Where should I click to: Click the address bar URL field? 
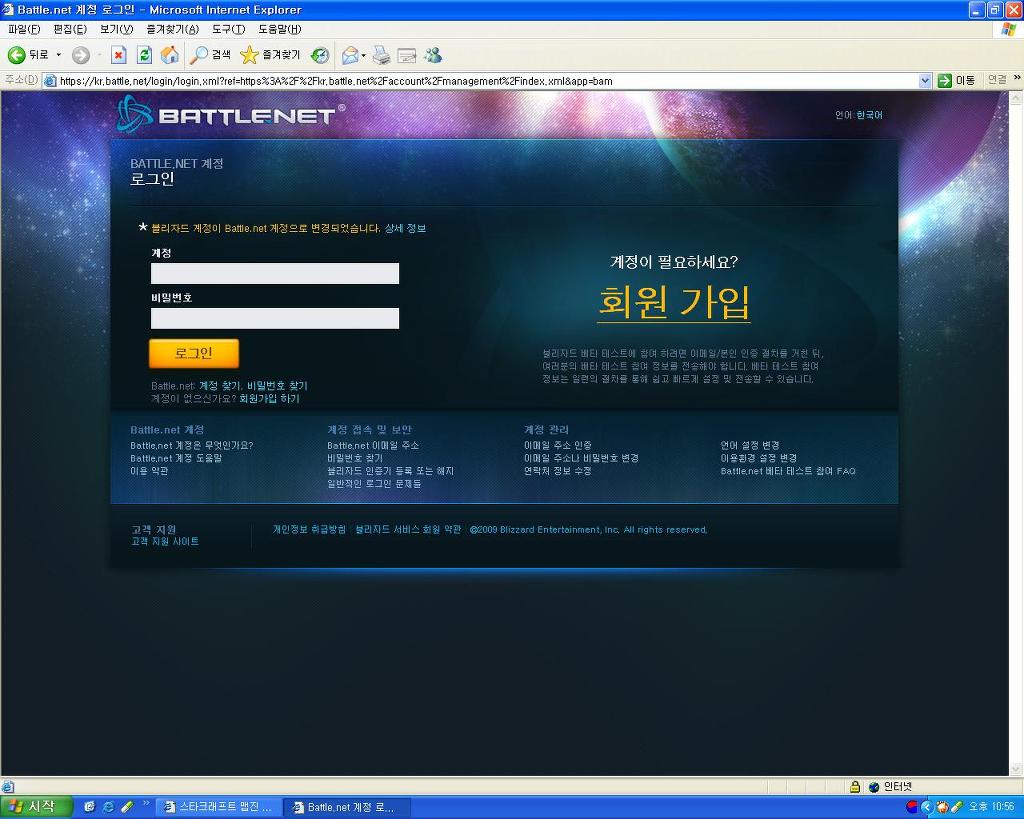(487, 81)
